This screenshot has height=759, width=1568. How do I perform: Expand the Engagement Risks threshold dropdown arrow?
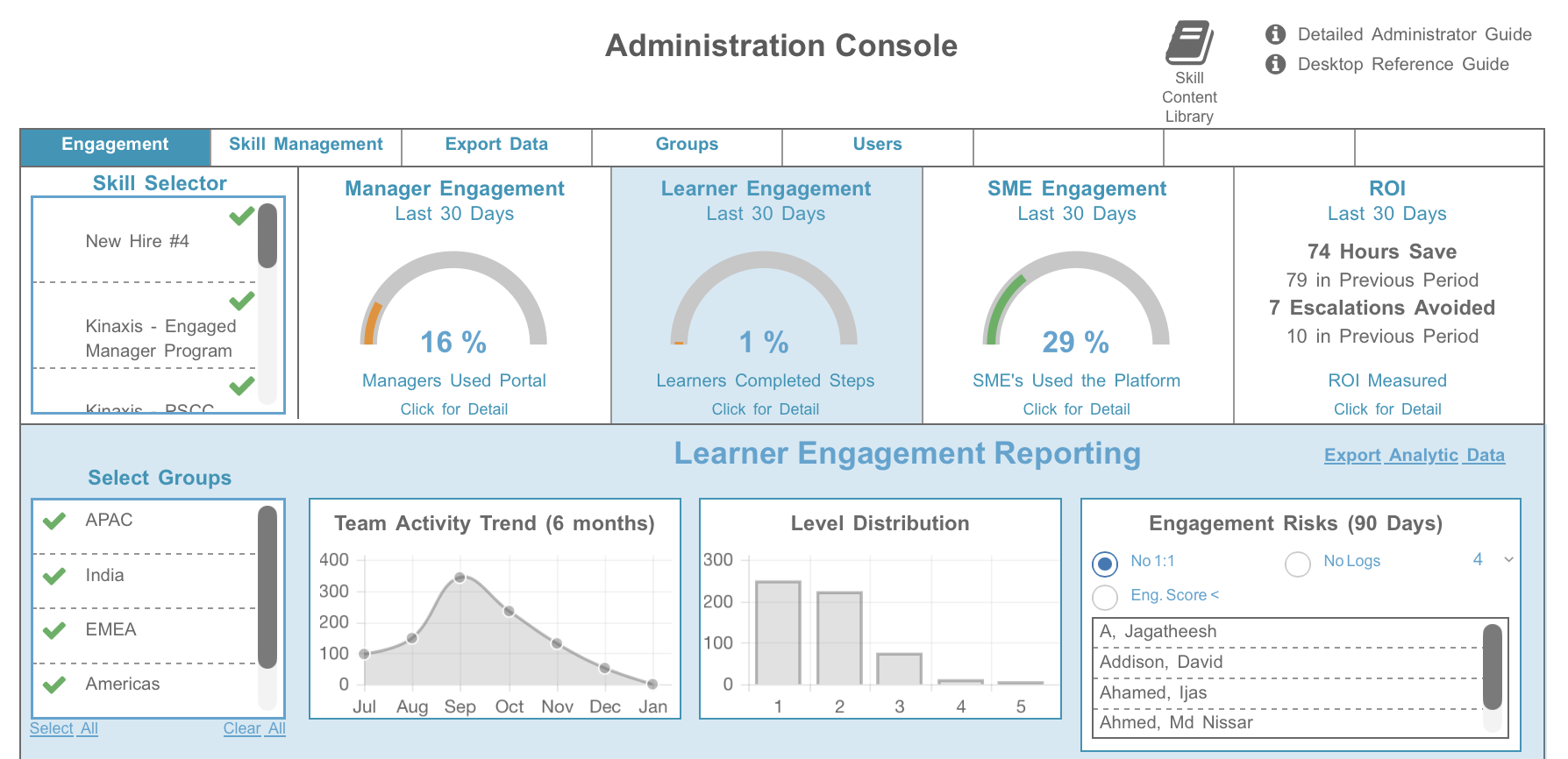(x=1508, y=560)
